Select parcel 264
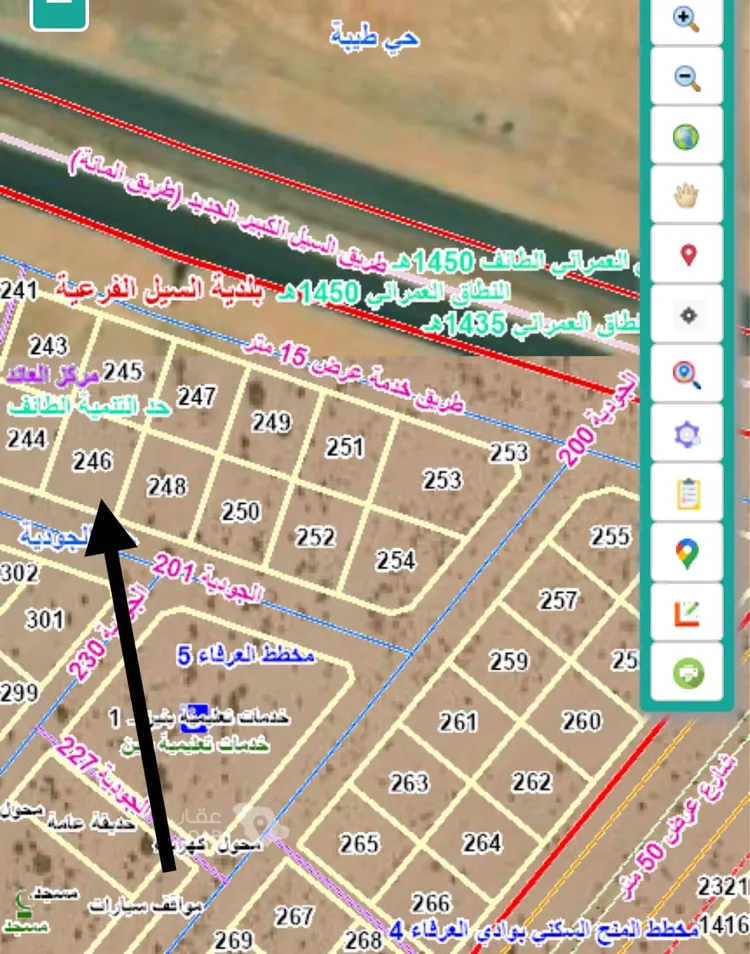This screenshot has width=750, height=954. point(482,842)
